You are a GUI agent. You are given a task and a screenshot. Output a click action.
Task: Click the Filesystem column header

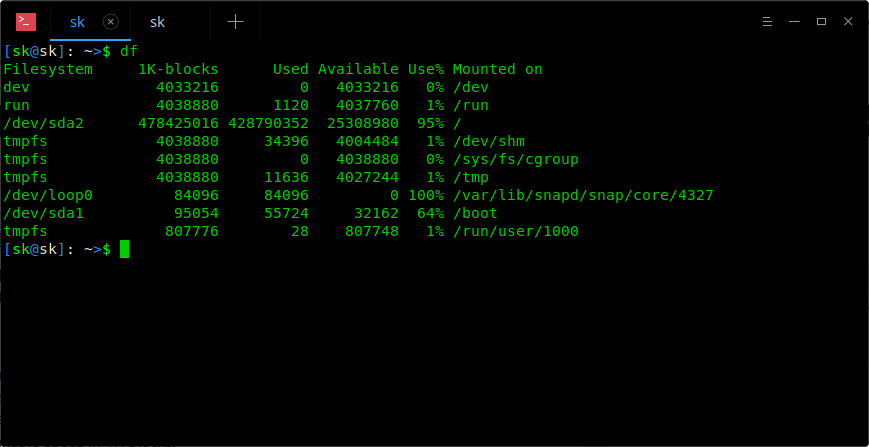click(48, 69)
